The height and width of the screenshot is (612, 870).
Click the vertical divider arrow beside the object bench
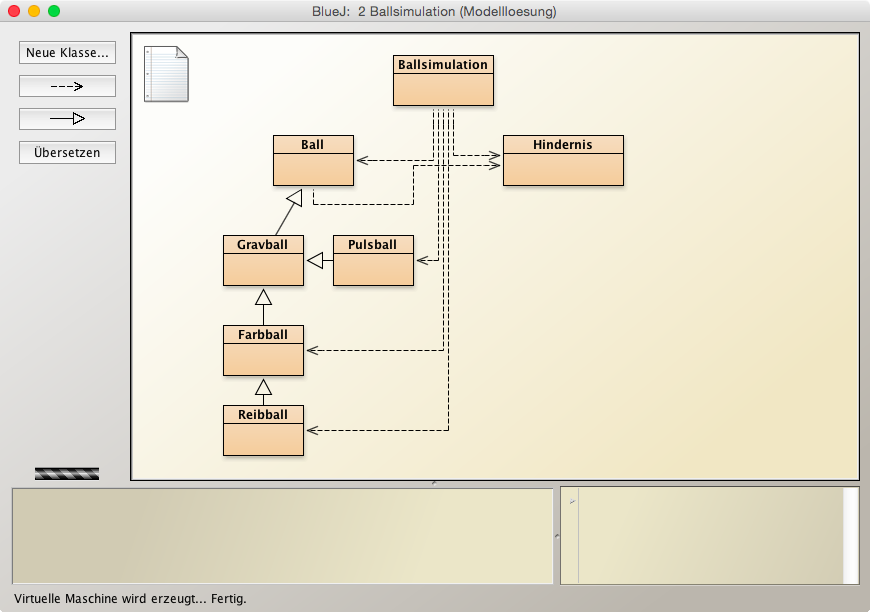point(556,536)
